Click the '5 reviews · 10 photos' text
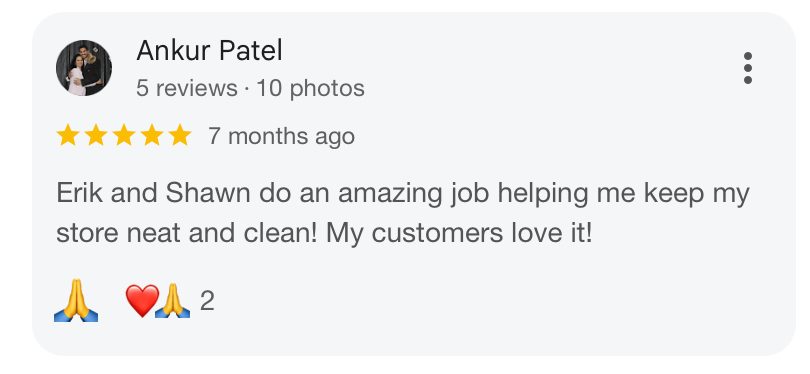 click(x=250, y=88)
